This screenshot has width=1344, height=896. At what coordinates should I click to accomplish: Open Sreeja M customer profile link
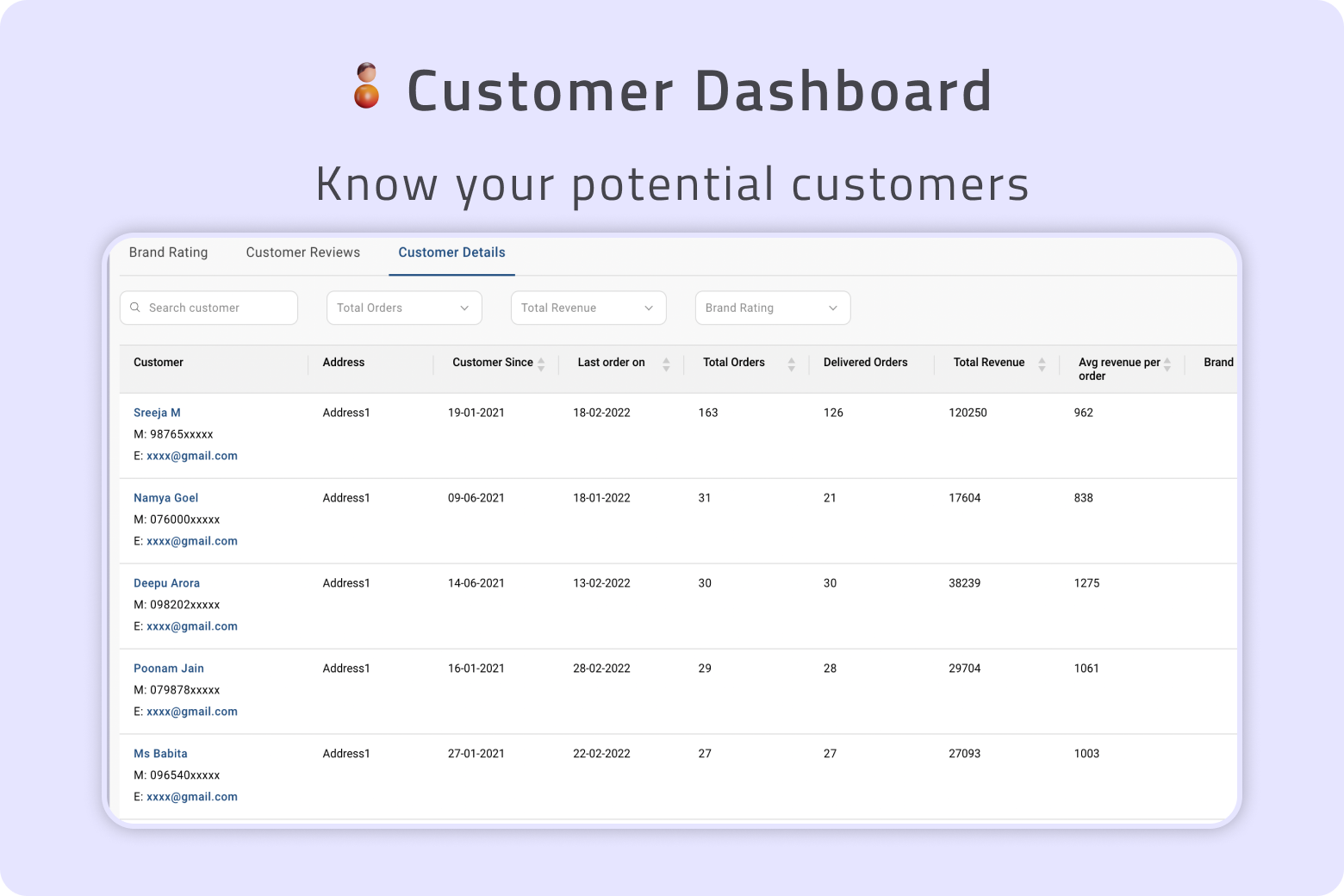[157, 413]
